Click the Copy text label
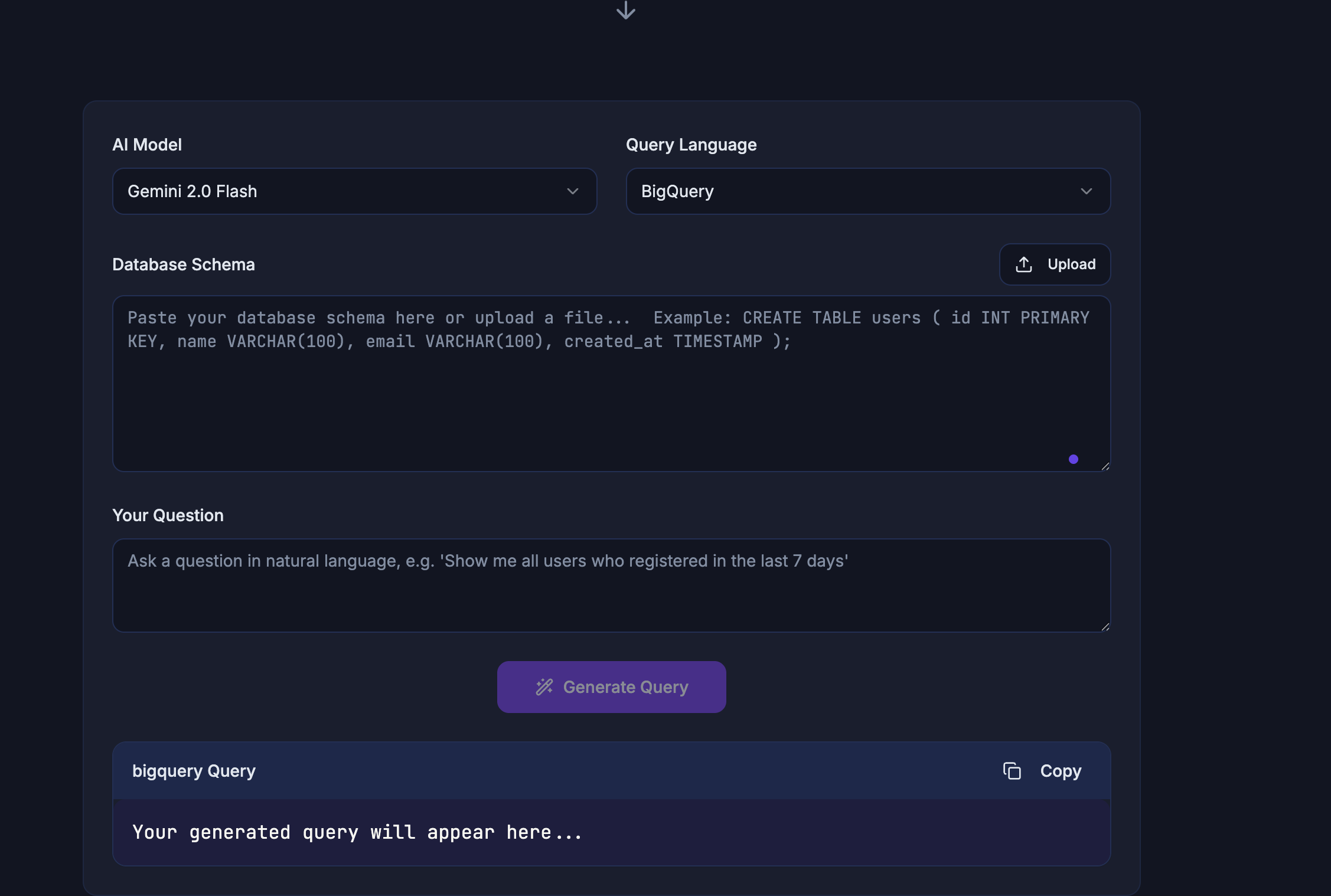This screenshot has width=1331, height=896. point(1061,771)
